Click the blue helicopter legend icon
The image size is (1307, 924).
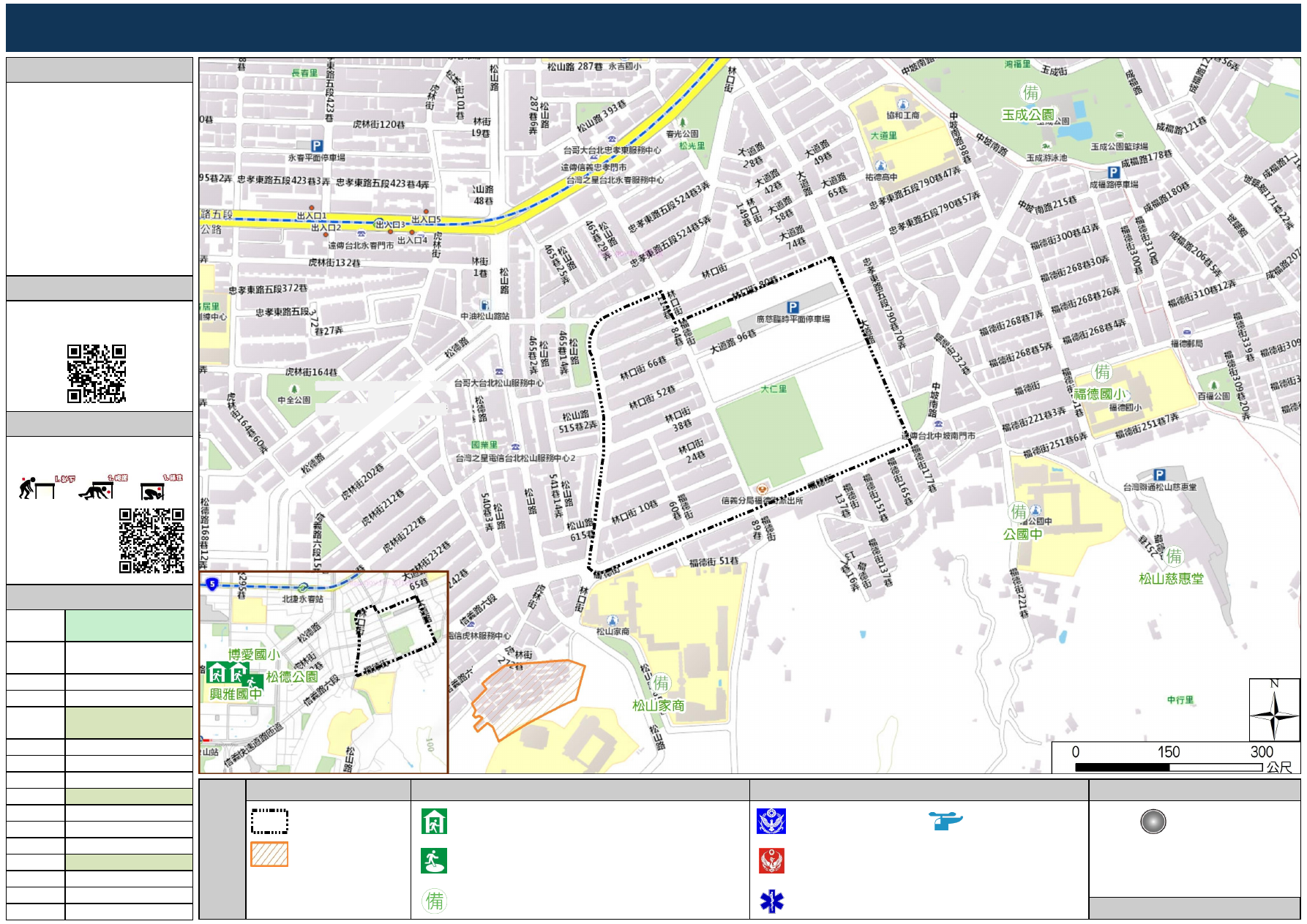click(x=946, y=820)
